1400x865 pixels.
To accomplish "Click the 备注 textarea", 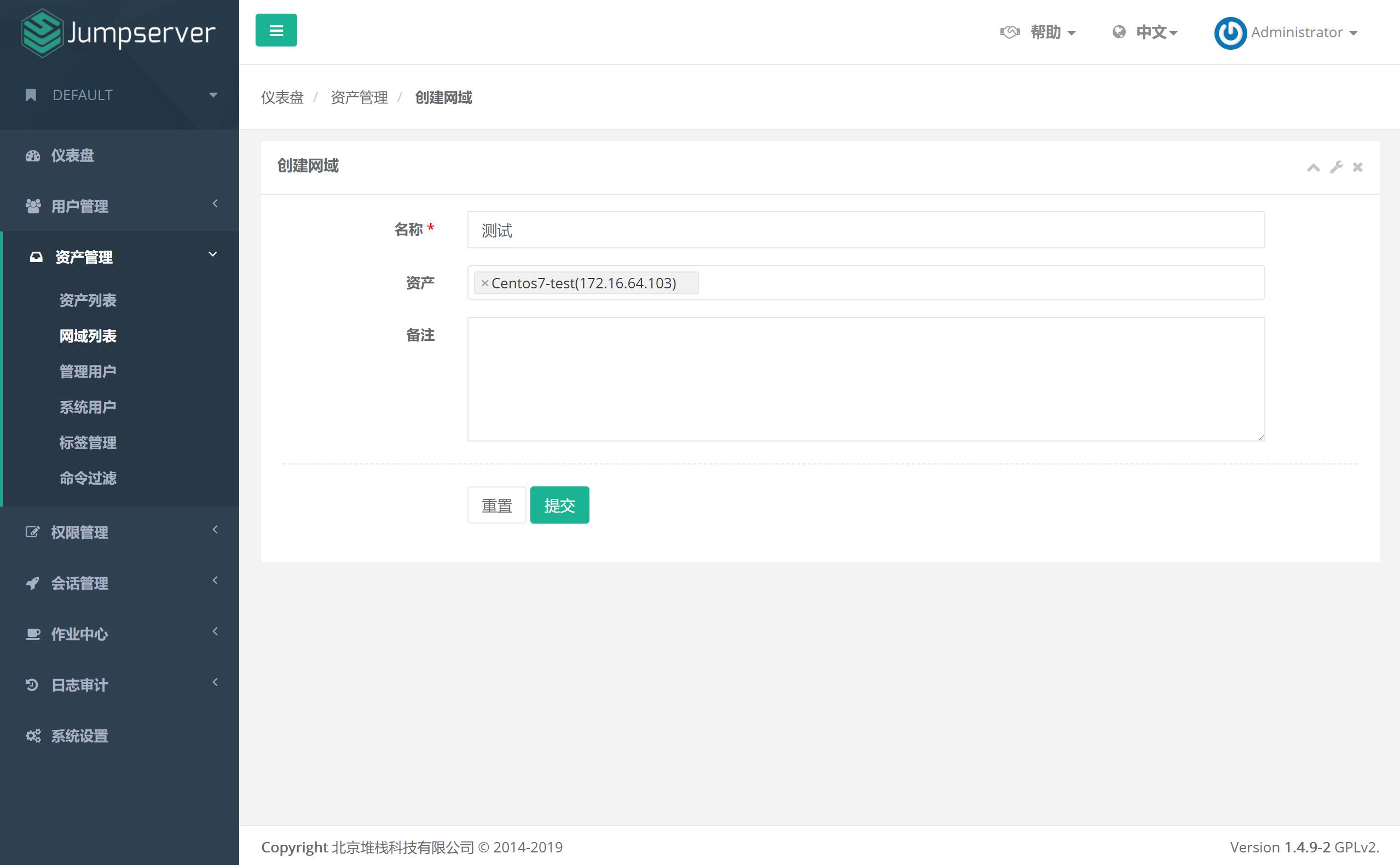I will (866, 379).
